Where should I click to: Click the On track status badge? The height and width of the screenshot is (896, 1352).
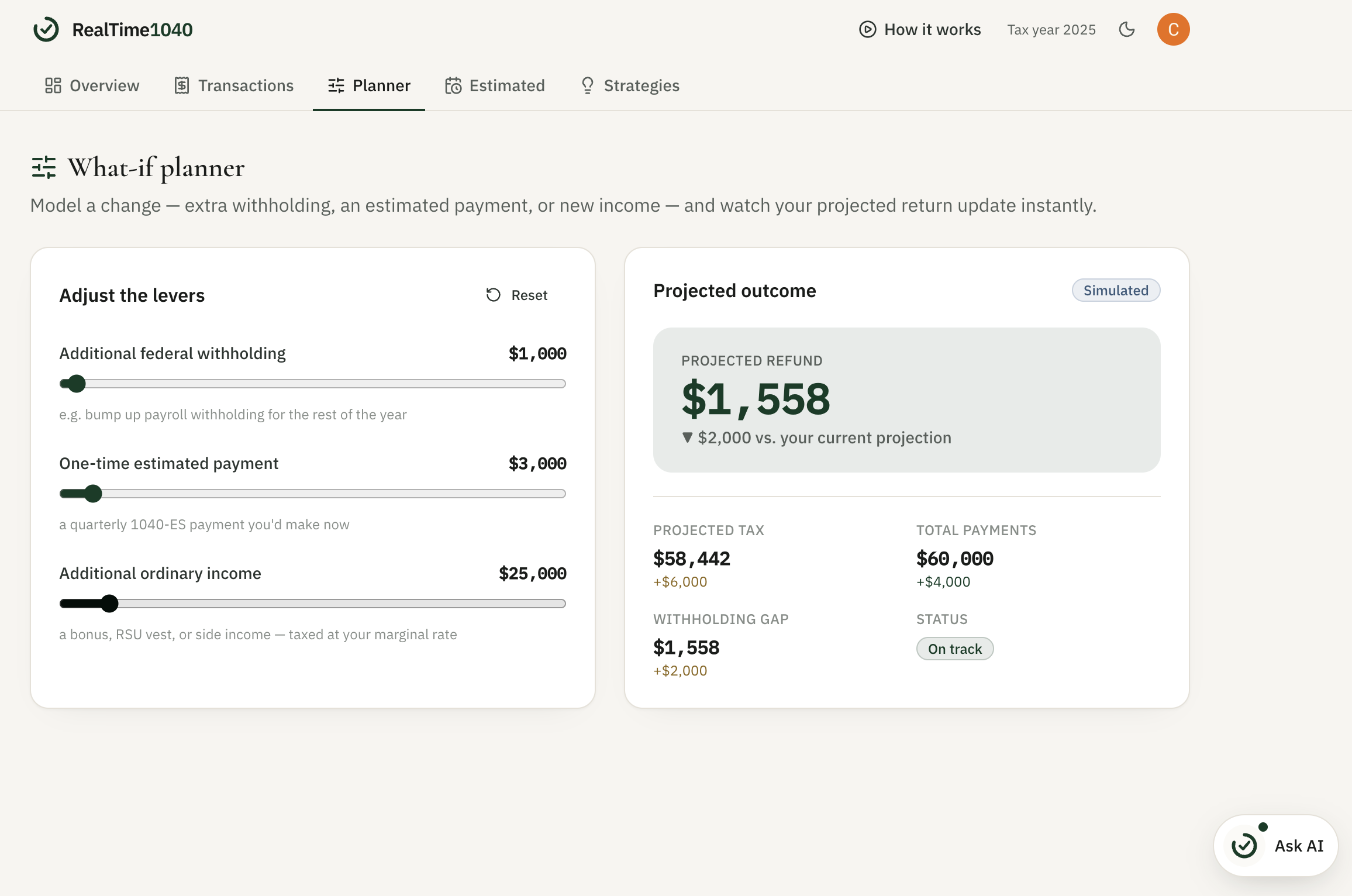(x=955, y=649)
